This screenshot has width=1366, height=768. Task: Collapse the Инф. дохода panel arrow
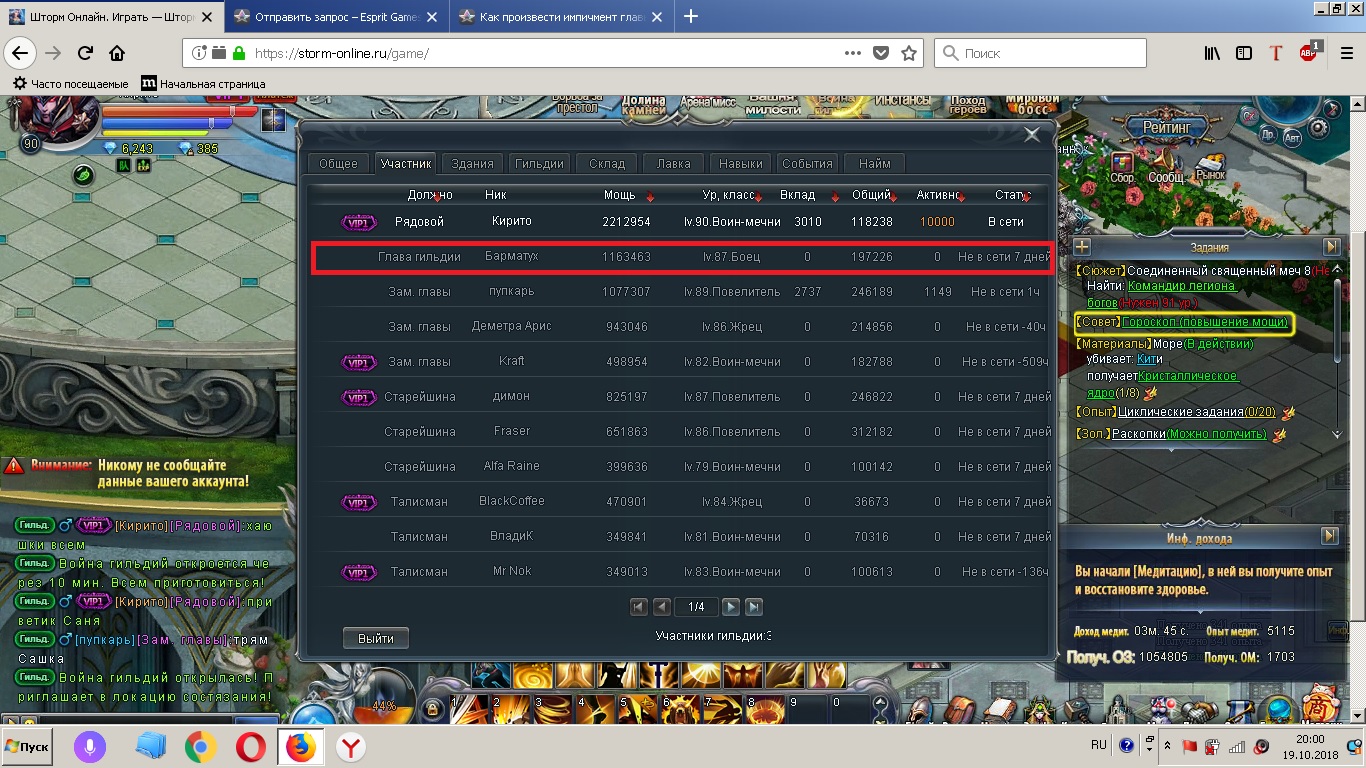point(1329,537)
